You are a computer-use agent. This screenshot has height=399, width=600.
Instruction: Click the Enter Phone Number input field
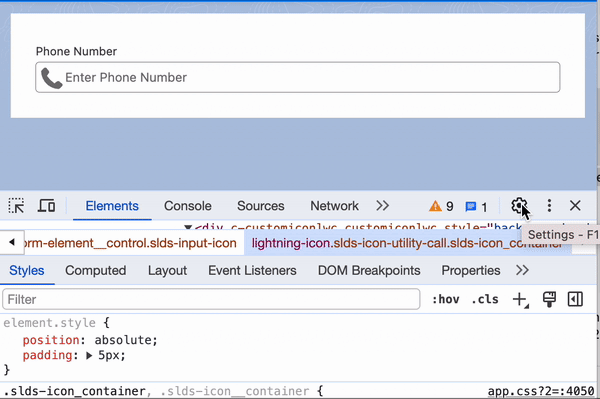(x=298, y=77)
